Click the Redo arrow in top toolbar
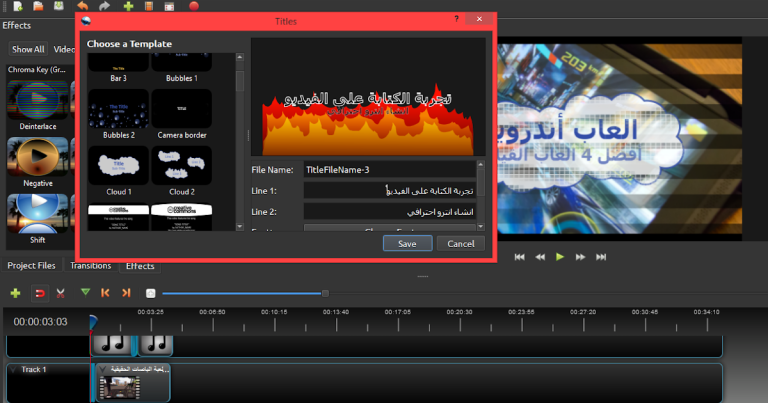Screen dimensions: 768x403 pos(104,6)
